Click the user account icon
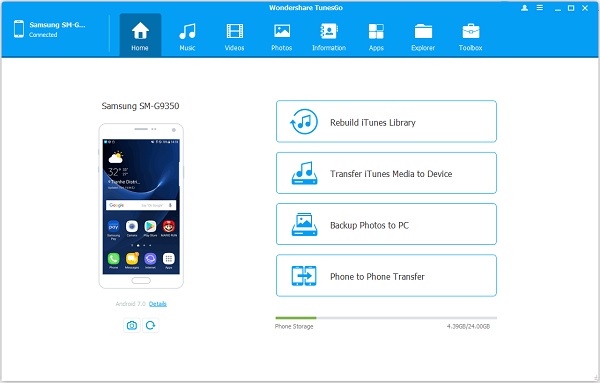600x383 pixels. tap(525, 8)
